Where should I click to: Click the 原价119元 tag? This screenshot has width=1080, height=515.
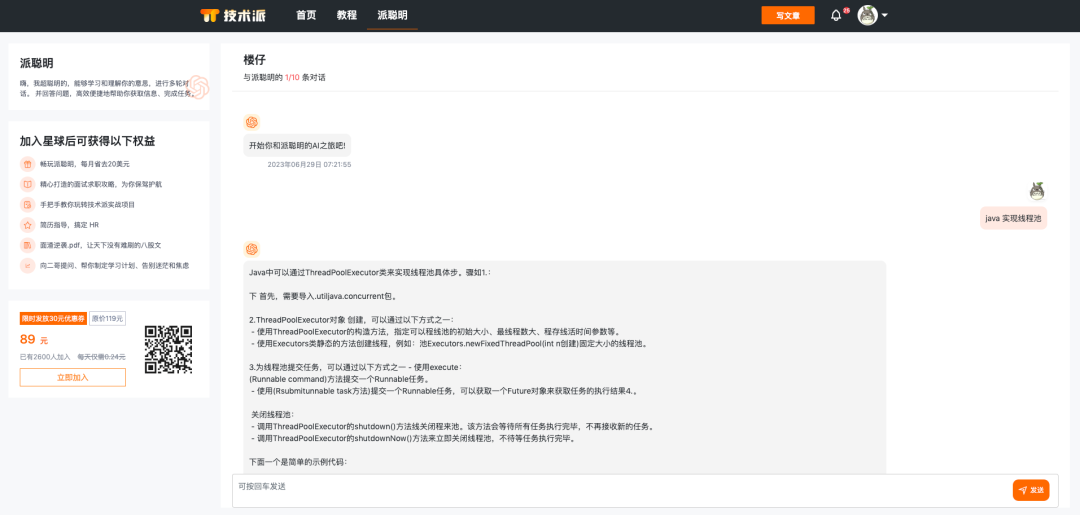(x=107, y=318)
